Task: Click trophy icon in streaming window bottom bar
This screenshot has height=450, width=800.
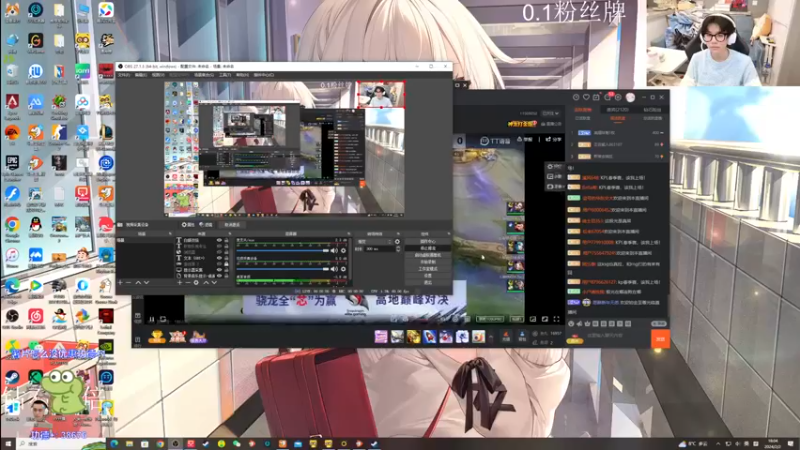Action: pyautogui.click(x=157, y=336)
